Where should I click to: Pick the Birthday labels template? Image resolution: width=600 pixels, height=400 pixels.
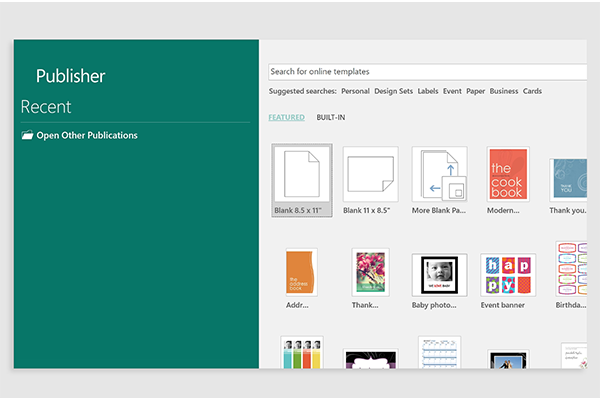[x=571, y=275]
